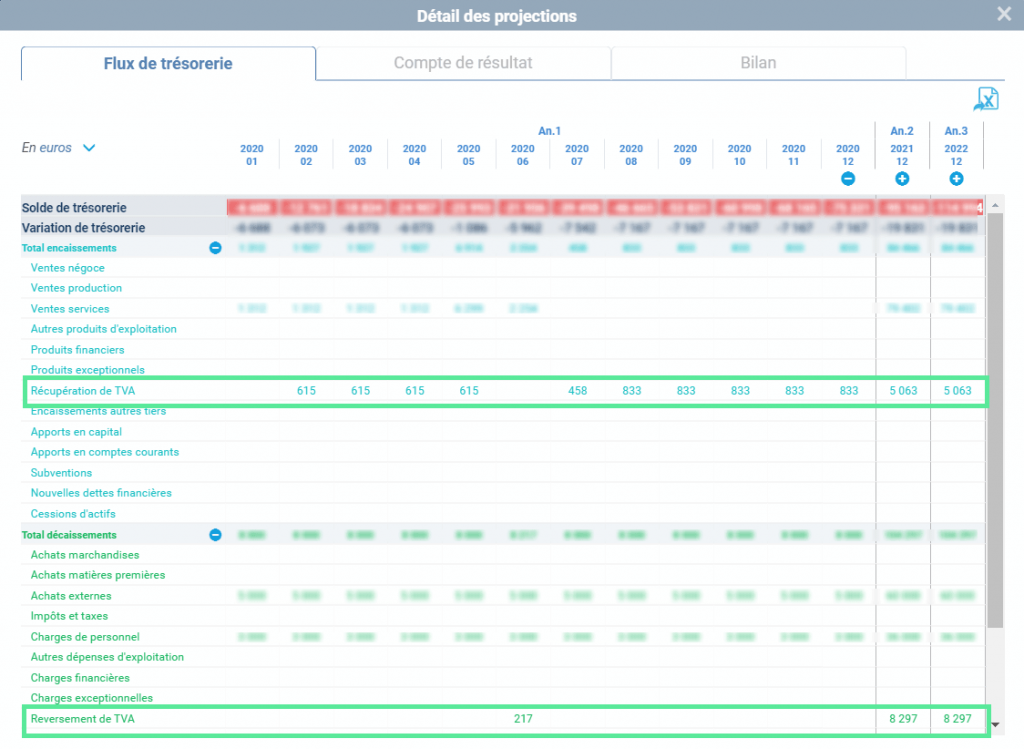Click the Récupération de TVA row label
The image size is (1024, 749).
[x=83, y=390]
